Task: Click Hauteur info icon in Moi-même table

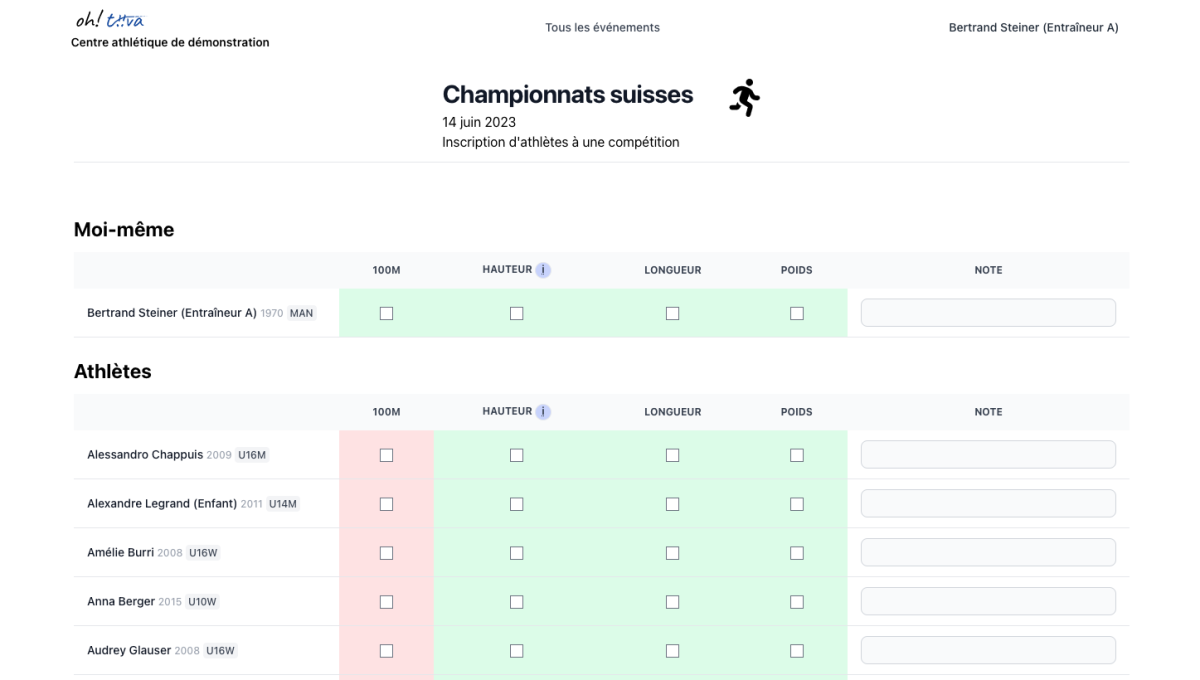Action: (x=543, y=270)
